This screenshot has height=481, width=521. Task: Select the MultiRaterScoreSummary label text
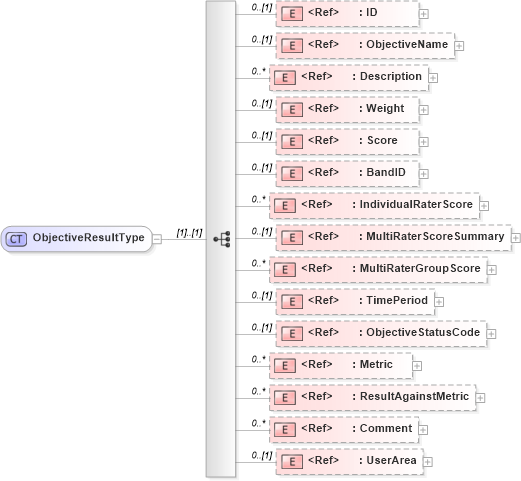[x=435, y=236]
